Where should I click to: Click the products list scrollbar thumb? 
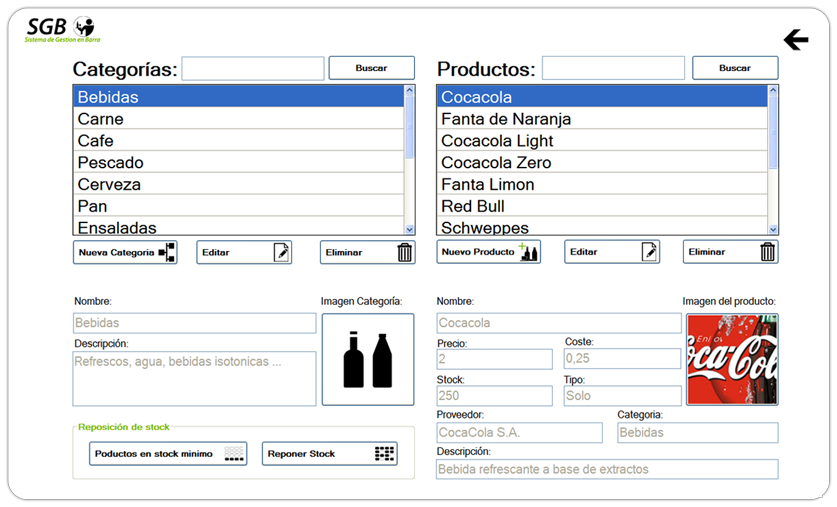(773, 132)
